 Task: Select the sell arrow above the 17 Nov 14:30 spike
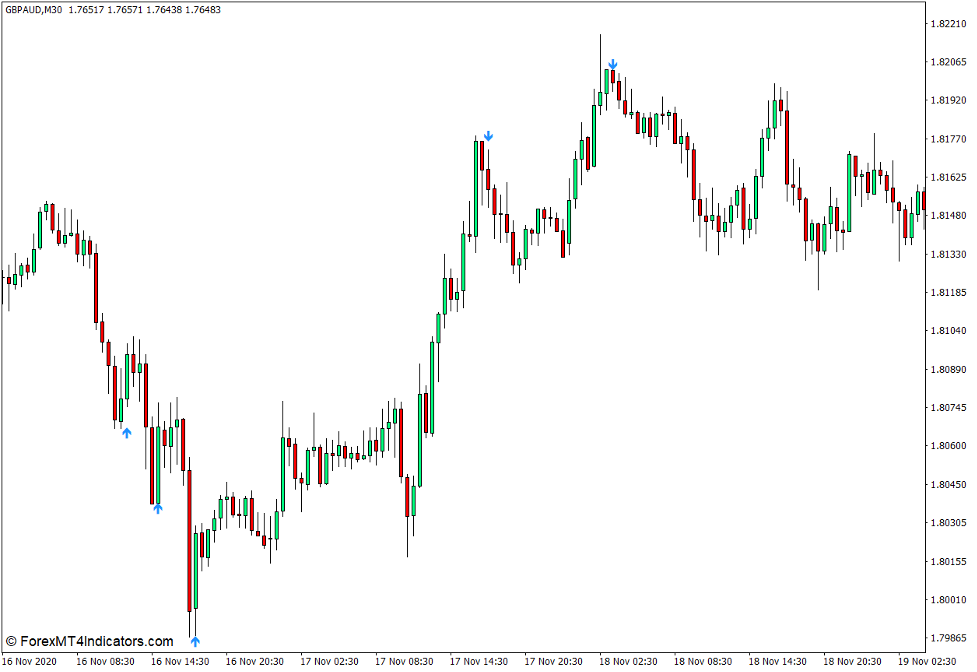(x=488, y=133)
